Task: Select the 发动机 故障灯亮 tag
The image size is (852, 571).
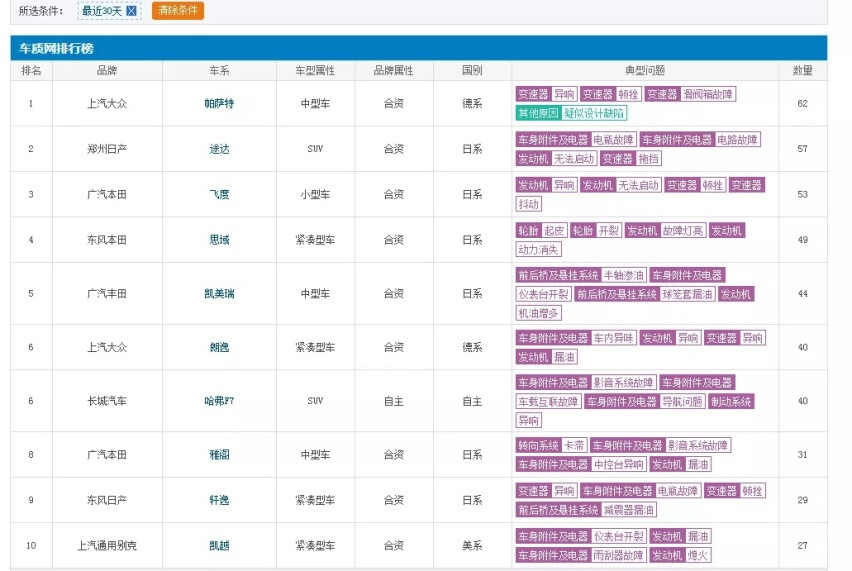Action: coord(665,230)
